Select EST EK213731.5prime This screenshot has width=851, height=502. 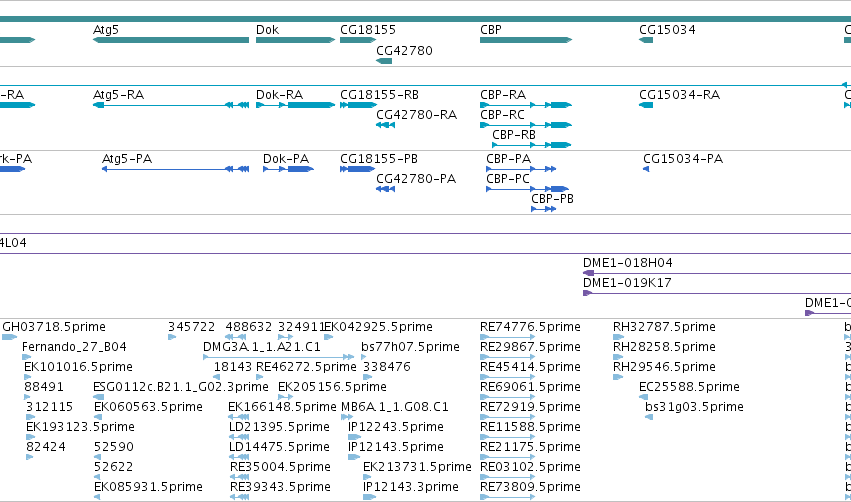tap(366, 478)
